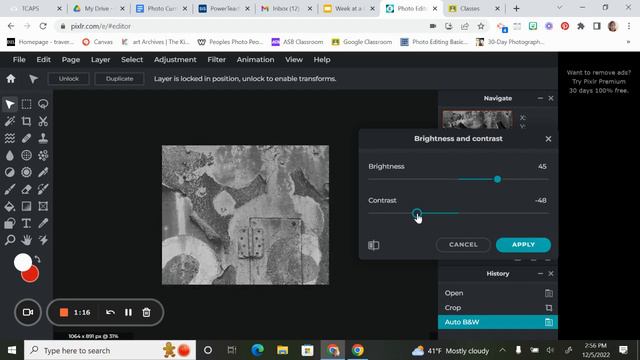Select the Lasso select tool
Image resolution: width=640 pixels, height=360 pixels.
(x=43, y=104)
